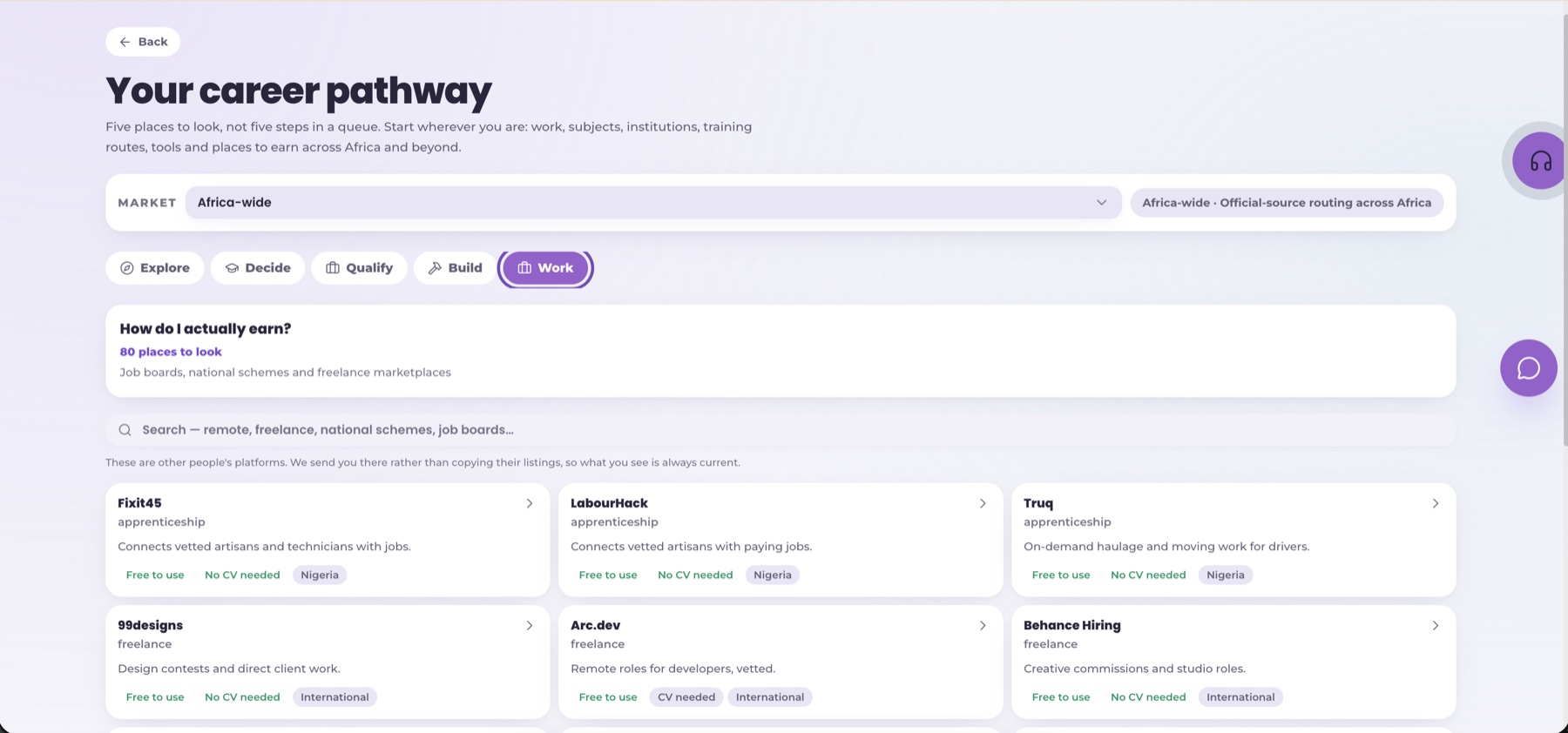
Task: Click the Behance Hiring card title
Action: (1072, 626)
